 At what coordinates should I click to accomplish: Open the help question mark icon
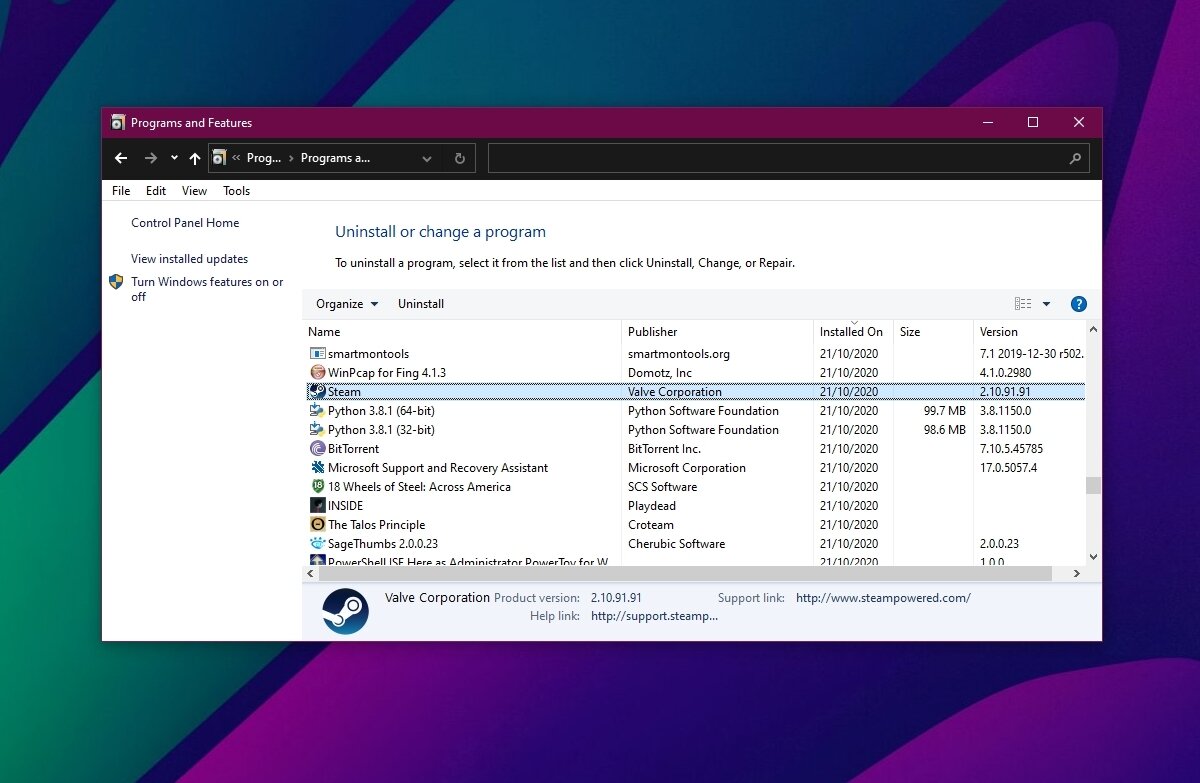click(x=1078, y=304)
